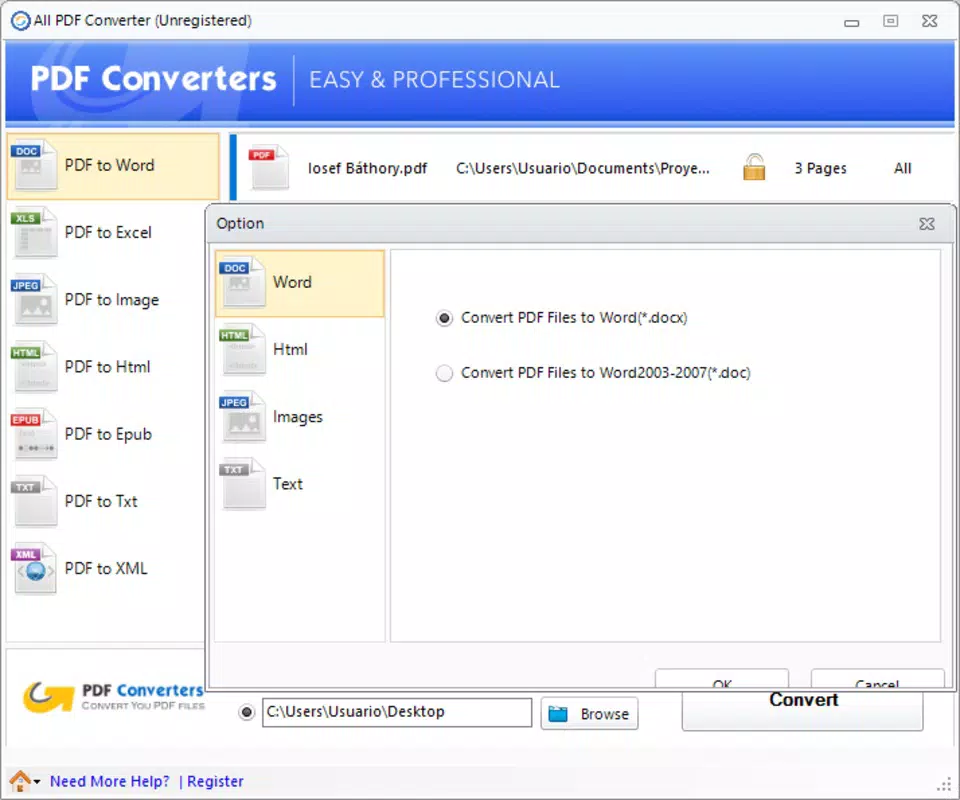Click the PDF Converters arrow logo
The height and width of the screenshot is (800, 960).
coord(48,697)
